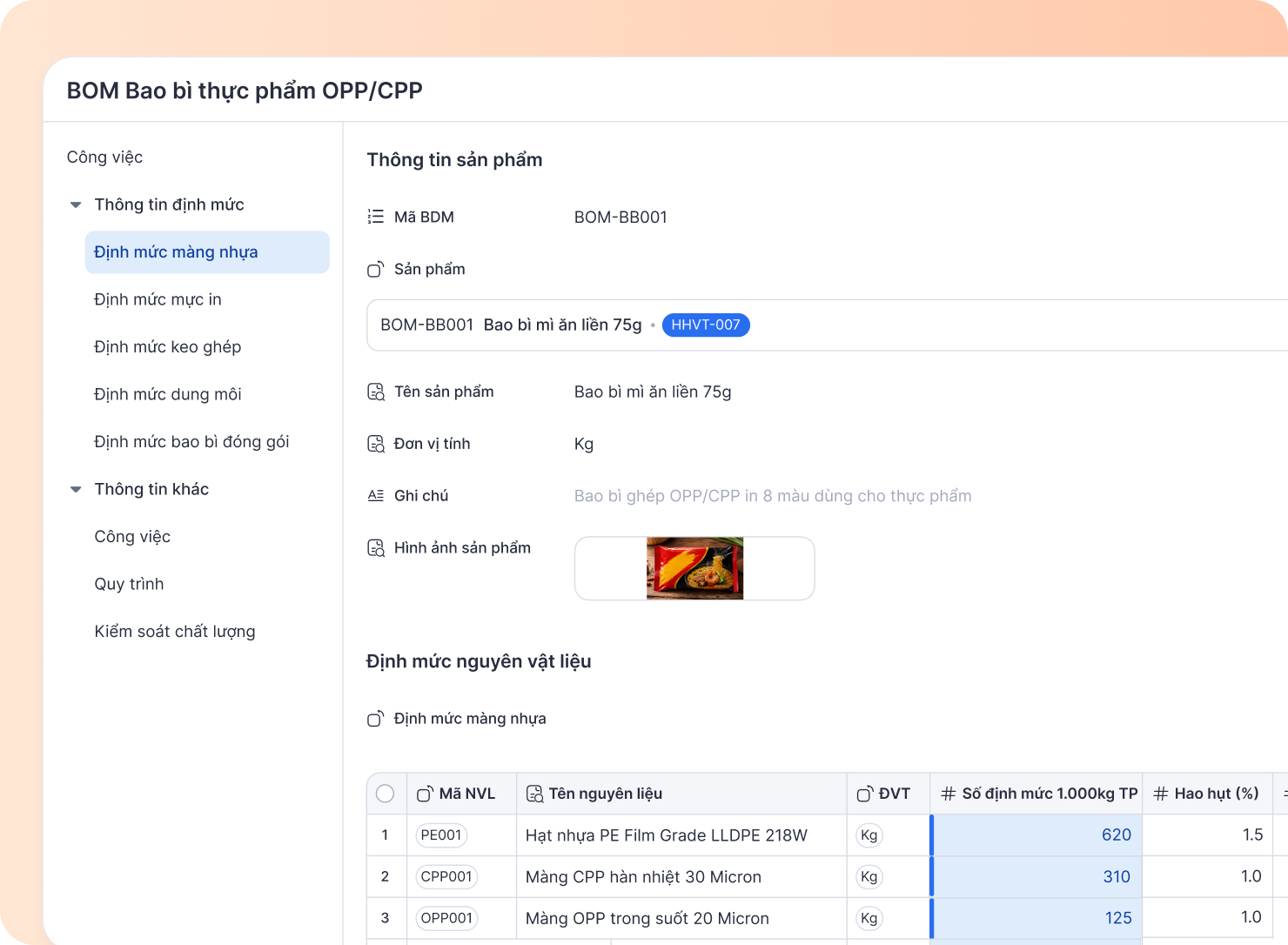The width and height of the screenshot is (1288, 945).
Task: Select the highlighted cell with value 620
Action: pos(1036,835)
